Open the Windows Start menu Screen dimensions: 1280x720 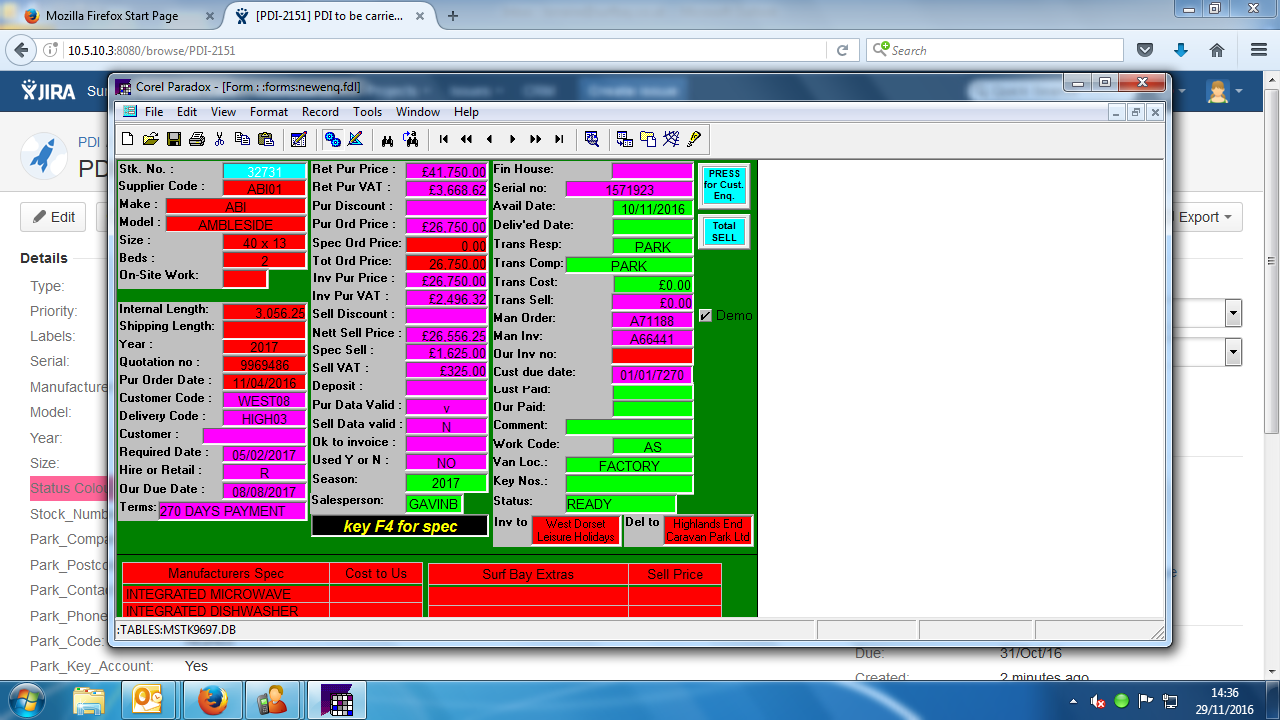[x=25, y=700]
